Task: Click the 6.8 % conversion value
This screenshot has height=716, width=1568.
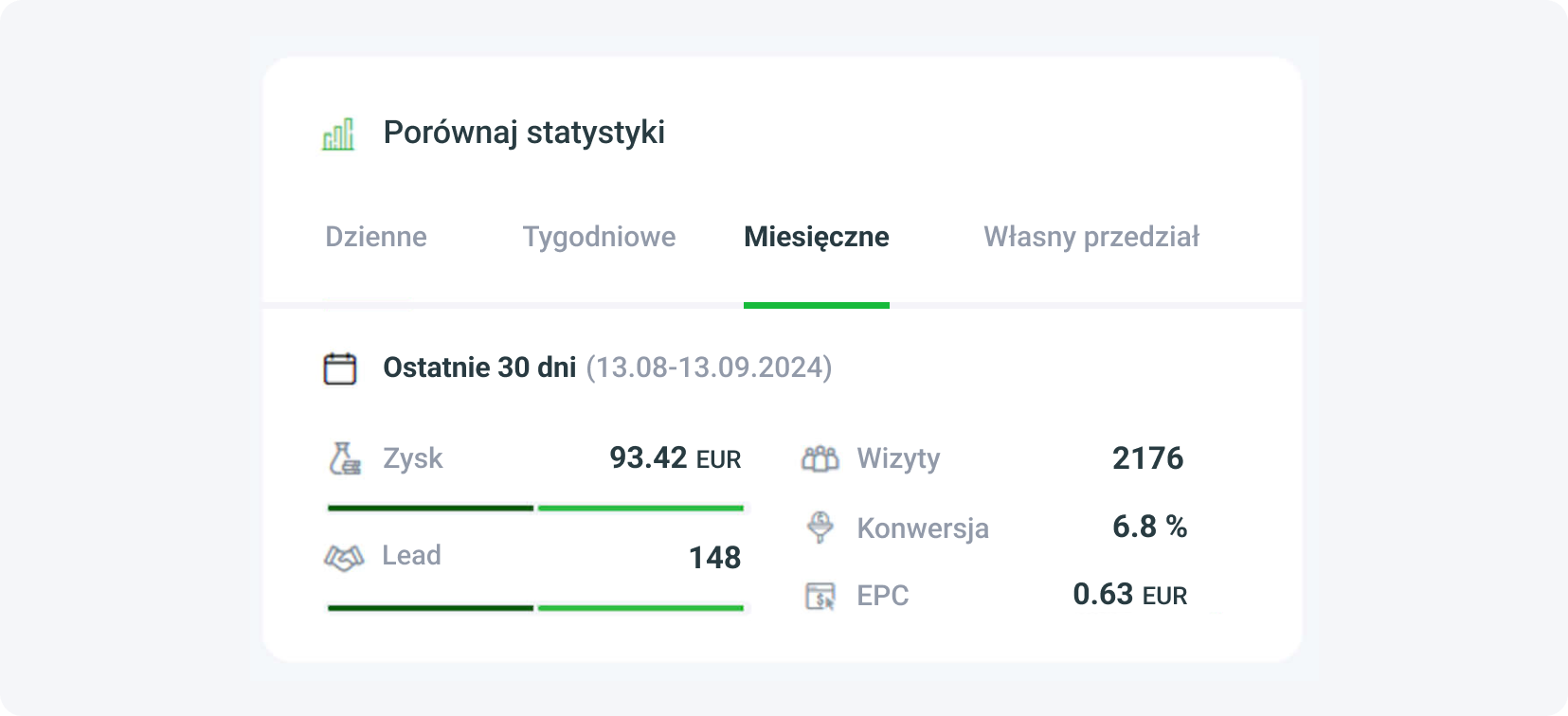Action: (1149, 527)
